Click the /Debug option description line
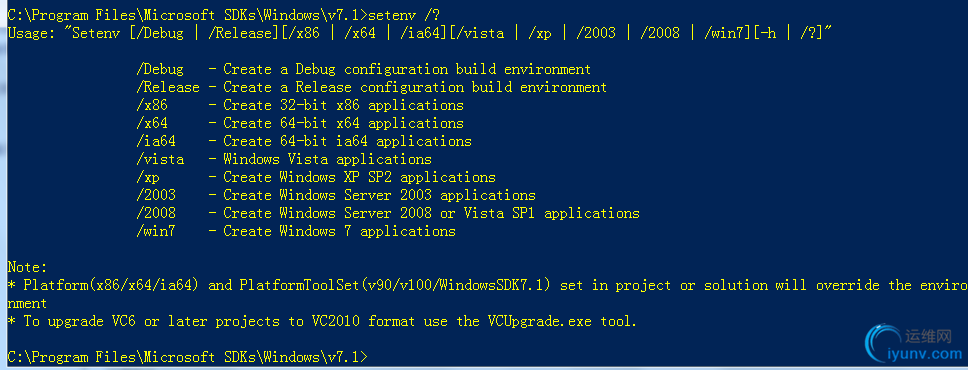 coord(363,69)
